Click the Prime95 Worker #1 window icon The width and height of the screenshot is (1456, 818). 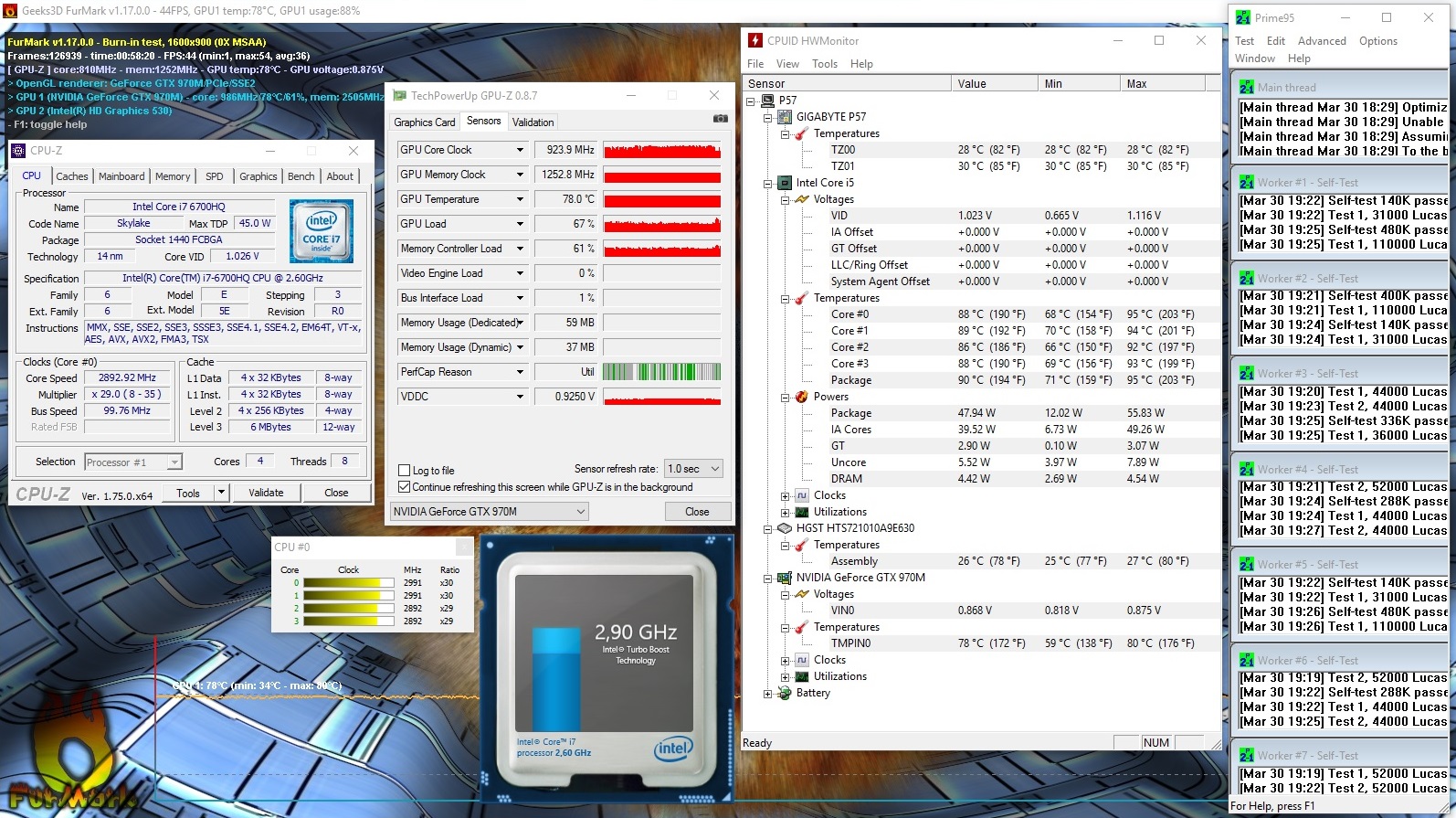1246,183
